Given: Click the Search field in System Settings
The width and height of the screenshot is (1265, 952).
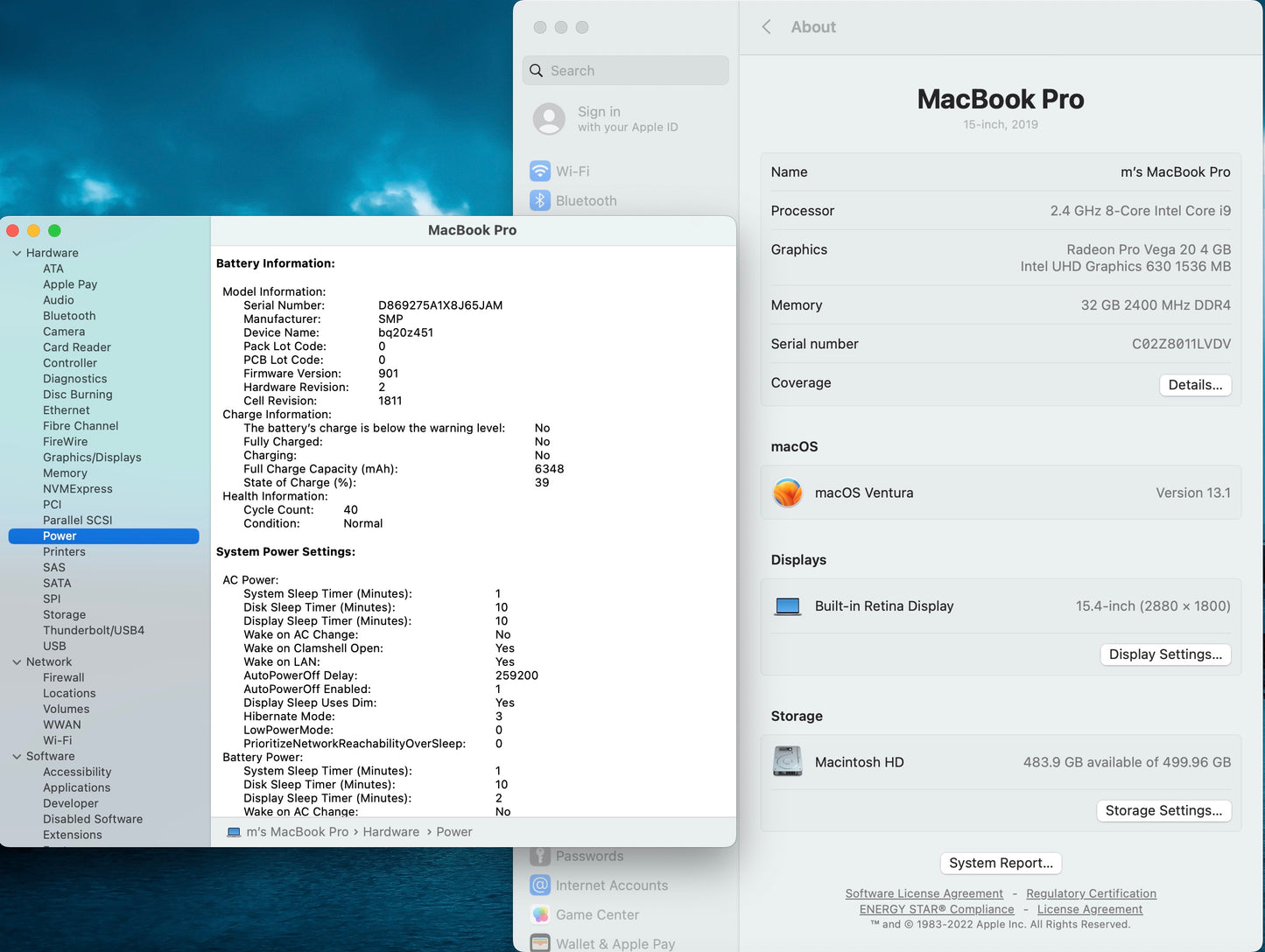Looking at the screenshot, I should click(626, 71).
